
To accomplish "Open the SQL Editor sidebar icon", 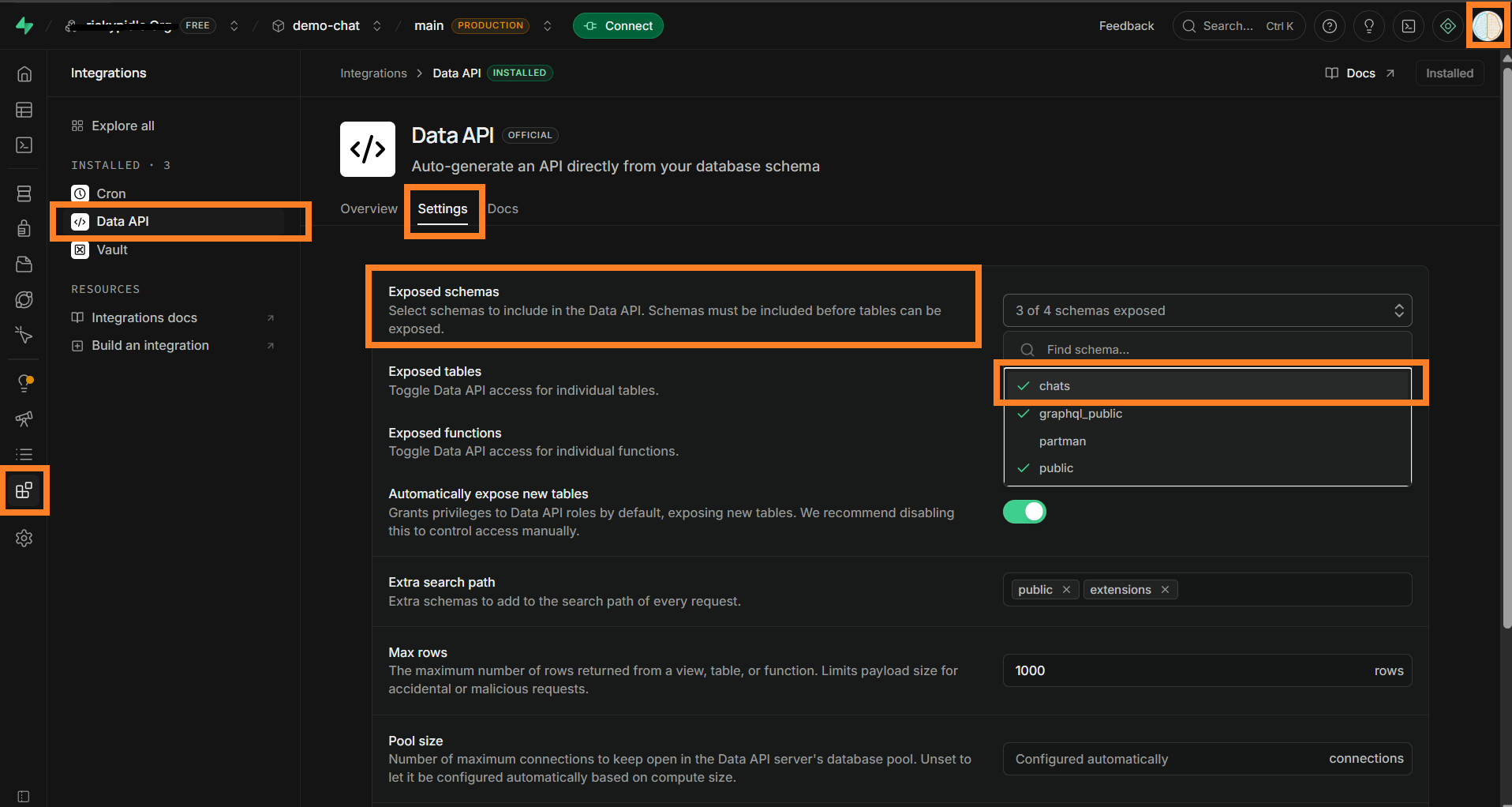I will 24,145.
